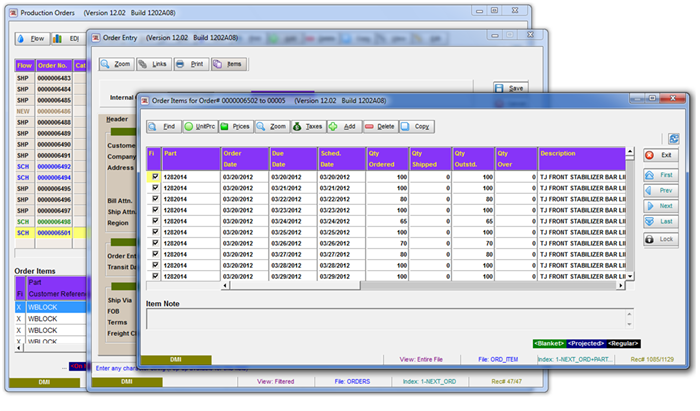The image size is (700, 411).
Task: Lock the current record
Action: pyautogui.click(x=661, y=240)
